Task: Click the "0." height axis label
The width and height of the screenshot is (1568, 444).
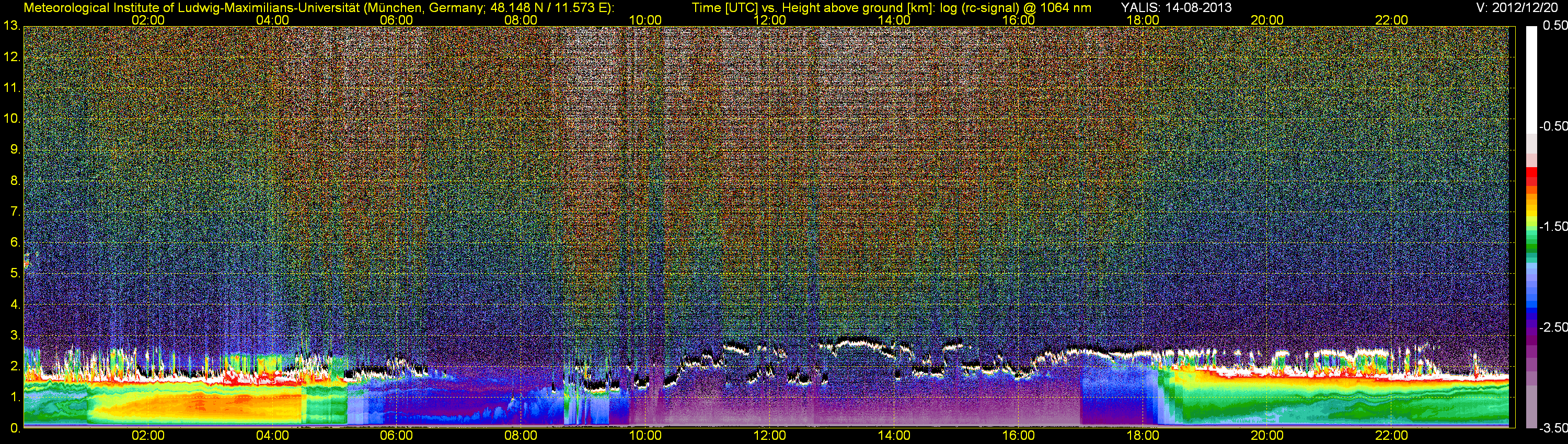Action: [x=15, y=428]
